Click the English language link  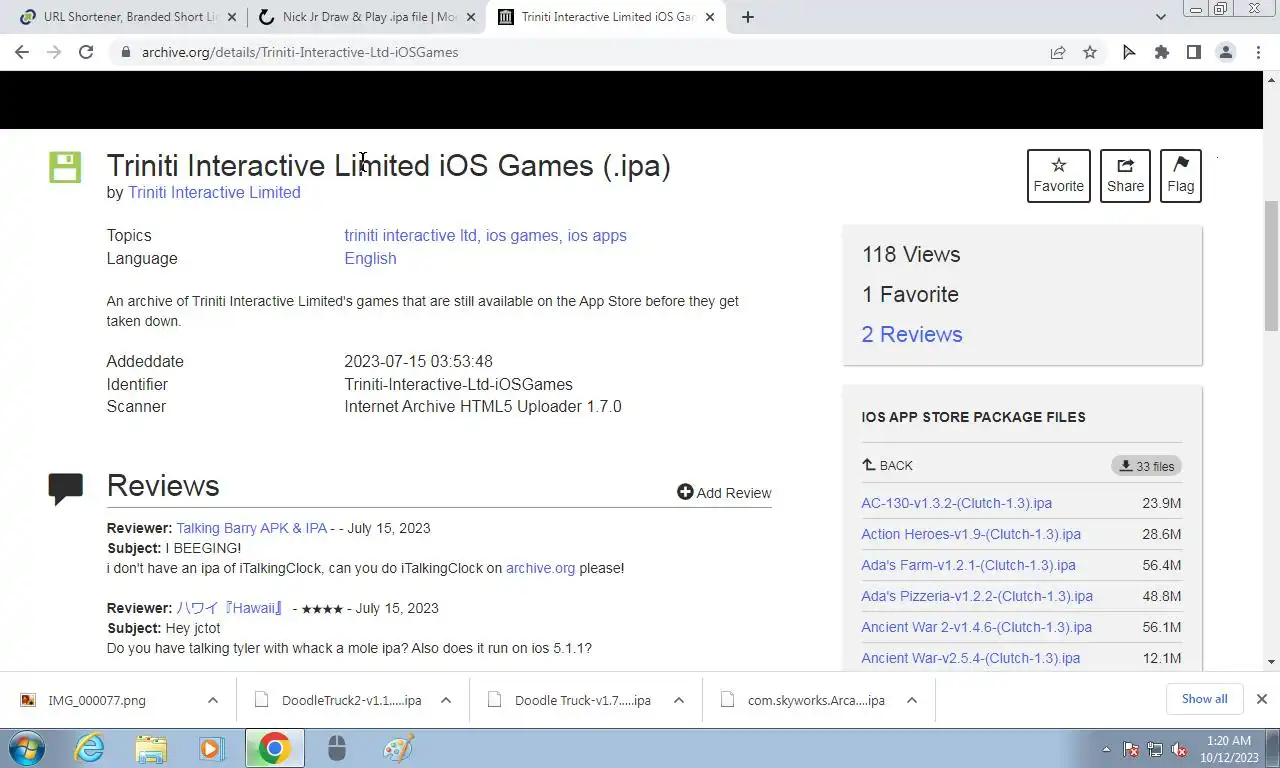point(370,258)
